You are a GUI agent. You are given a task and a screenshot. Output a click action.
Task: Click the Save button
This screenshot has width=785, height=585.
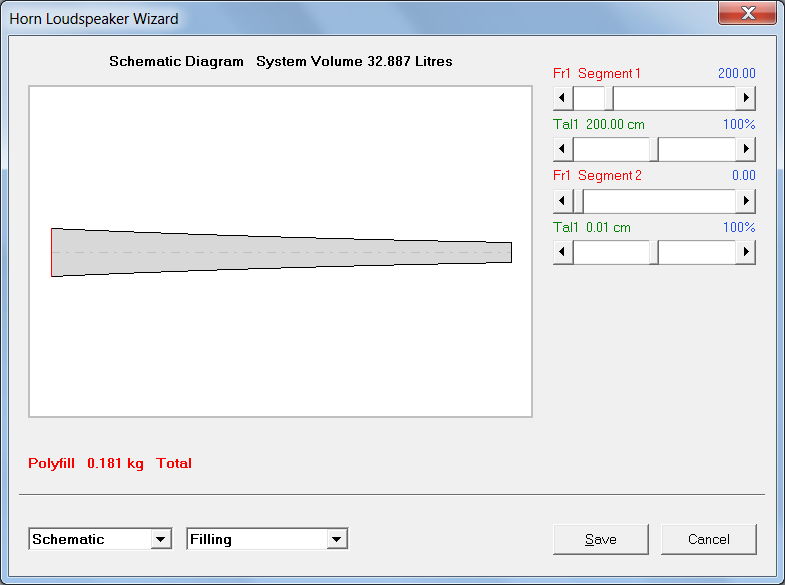point(601,539)
